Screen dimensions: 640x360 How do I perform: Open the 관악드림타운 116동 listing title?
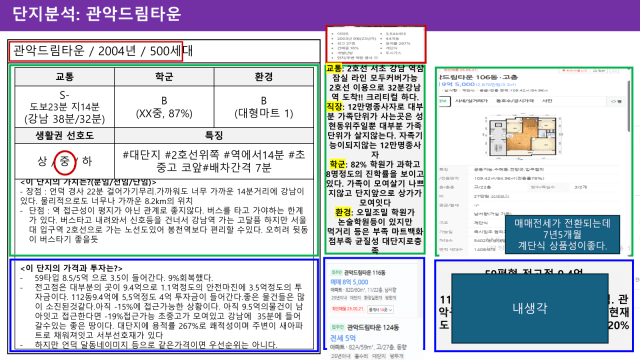point(364,272)
